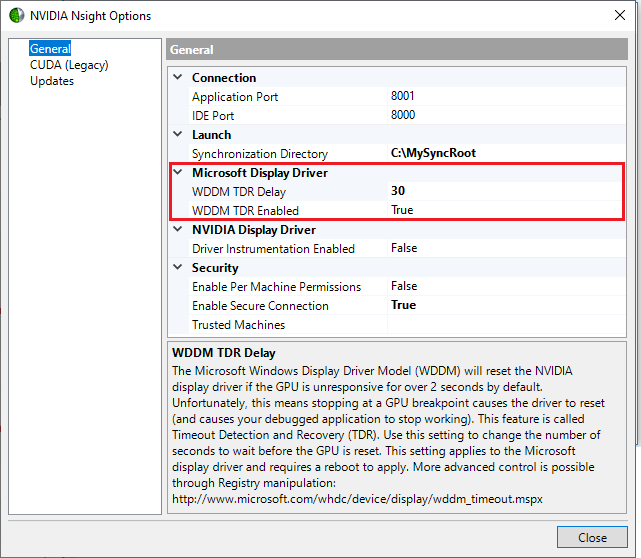Screen dimensions: 641x558
Task: Click the Enable Per Machine Permissions False value
Action: point(506,286)
